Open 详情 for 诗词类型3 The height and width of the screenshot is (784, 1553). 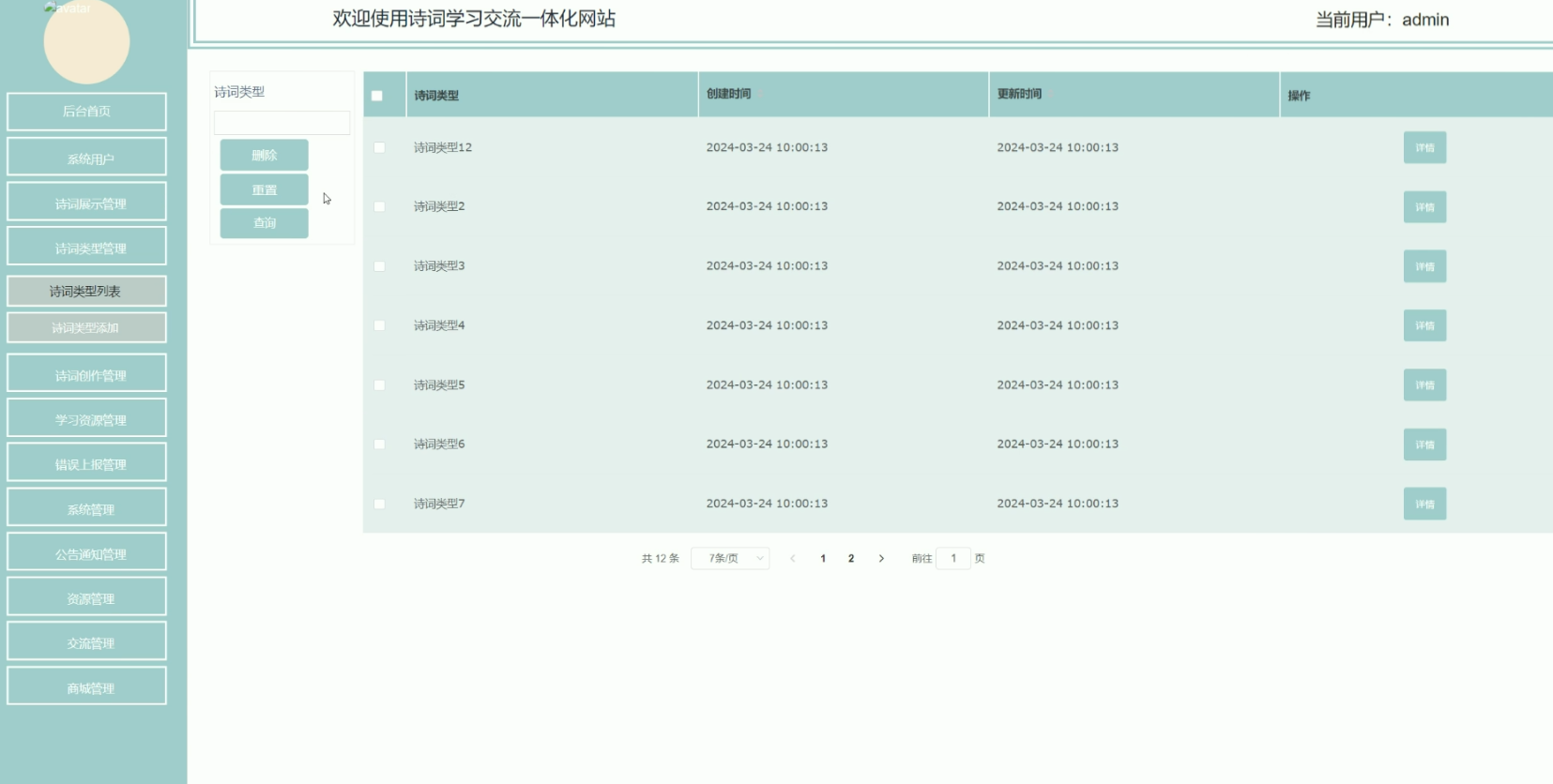1424,266
